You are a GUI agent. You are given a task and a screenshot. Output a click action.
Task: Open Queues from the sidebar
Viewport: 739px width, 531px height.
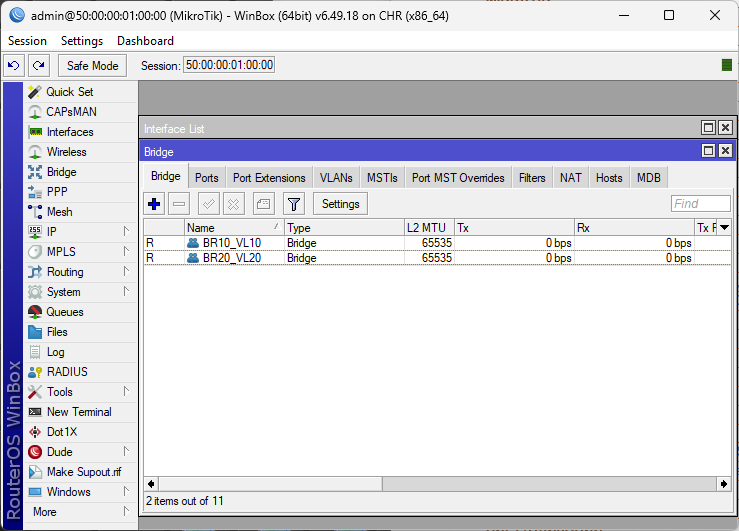[x=65, y=312]
